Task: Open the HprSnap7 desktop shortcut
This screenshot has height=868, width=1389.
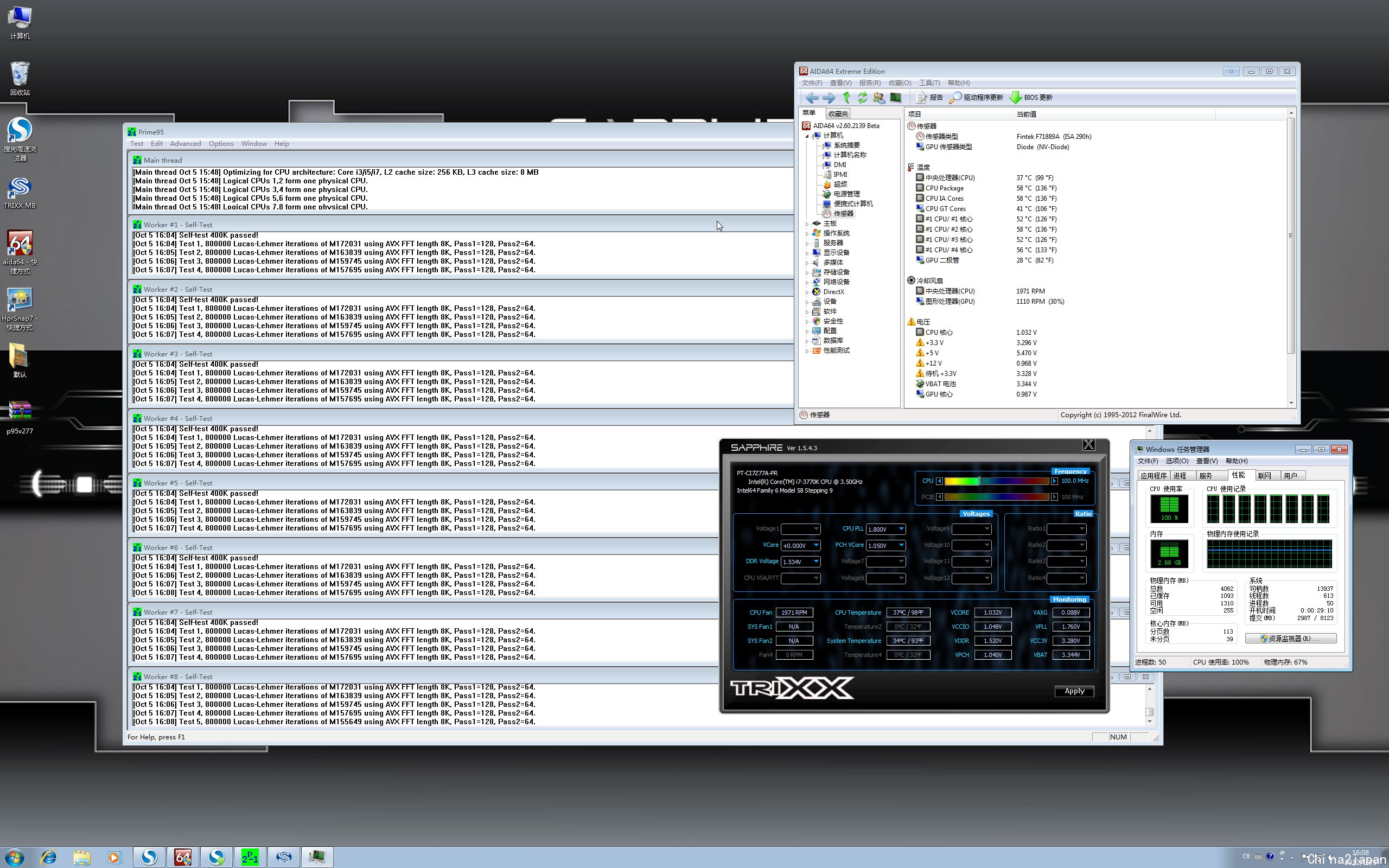Action: click(x=20, y=309)
